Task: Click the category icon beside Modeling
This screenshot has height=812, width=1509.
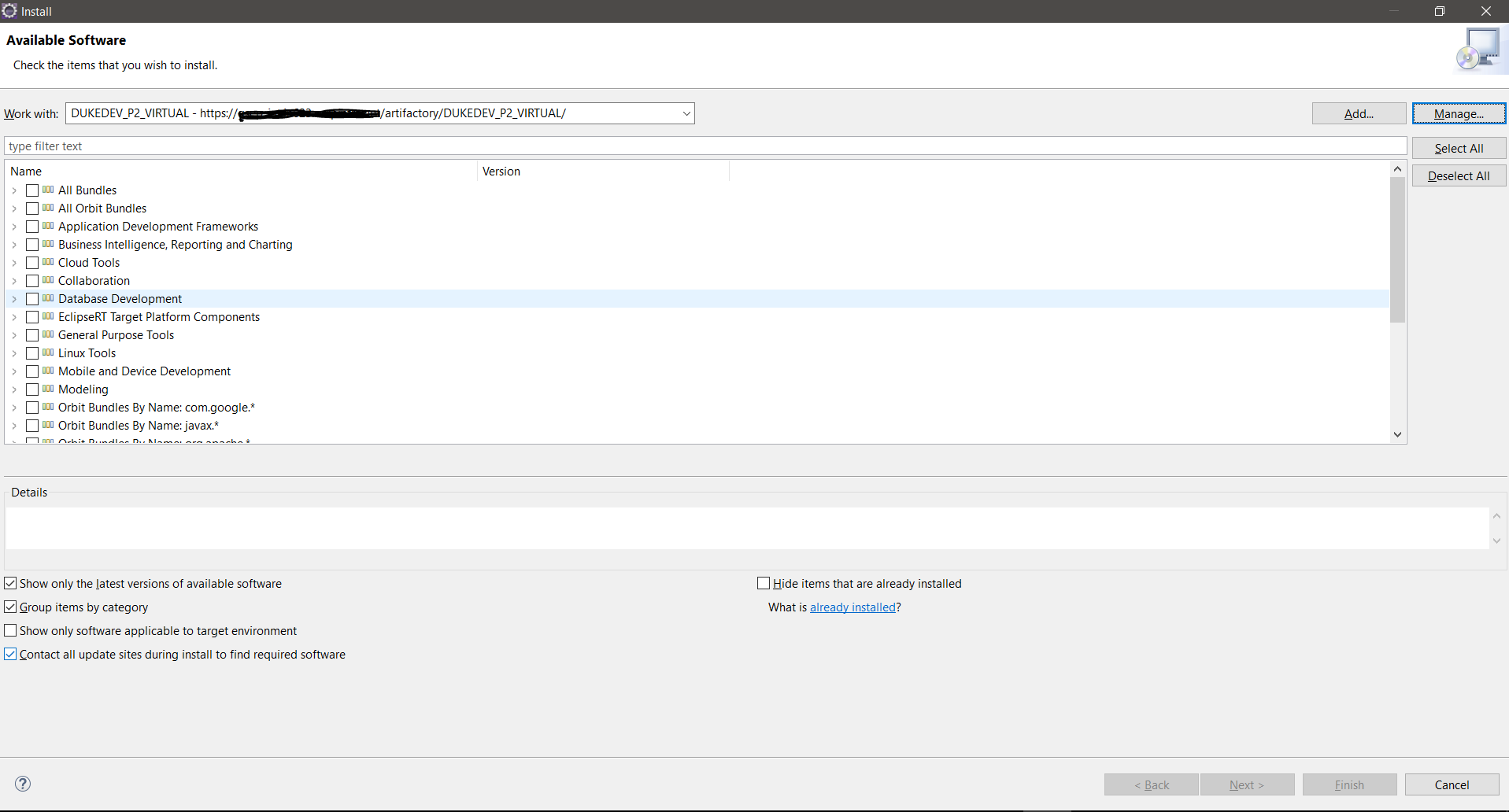Action: pyautogui.click(x=48, y=389)
